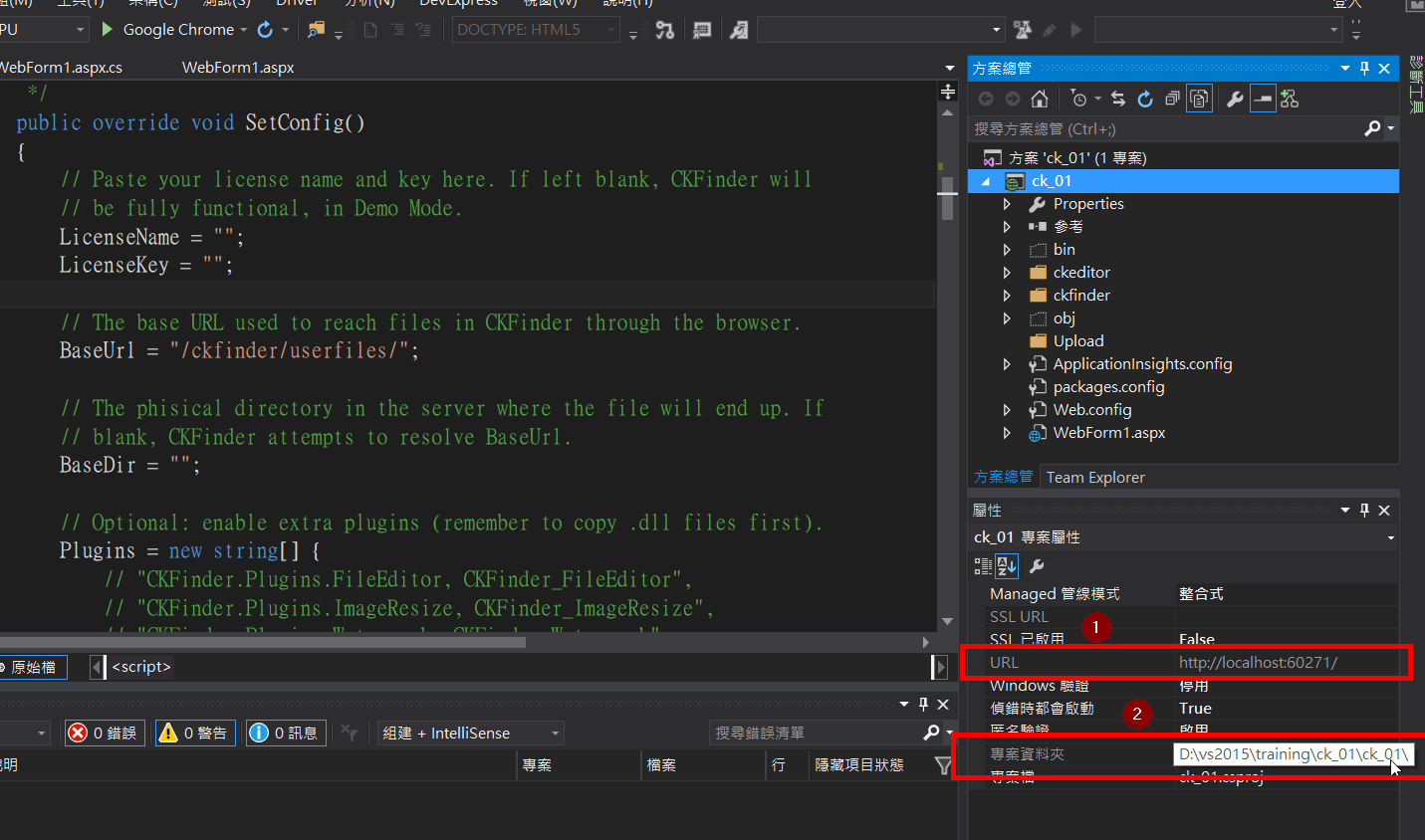This screenshot has height=840, width=1425.
Task: Click the Solution Explorer search box
Action: [1165, 128]
